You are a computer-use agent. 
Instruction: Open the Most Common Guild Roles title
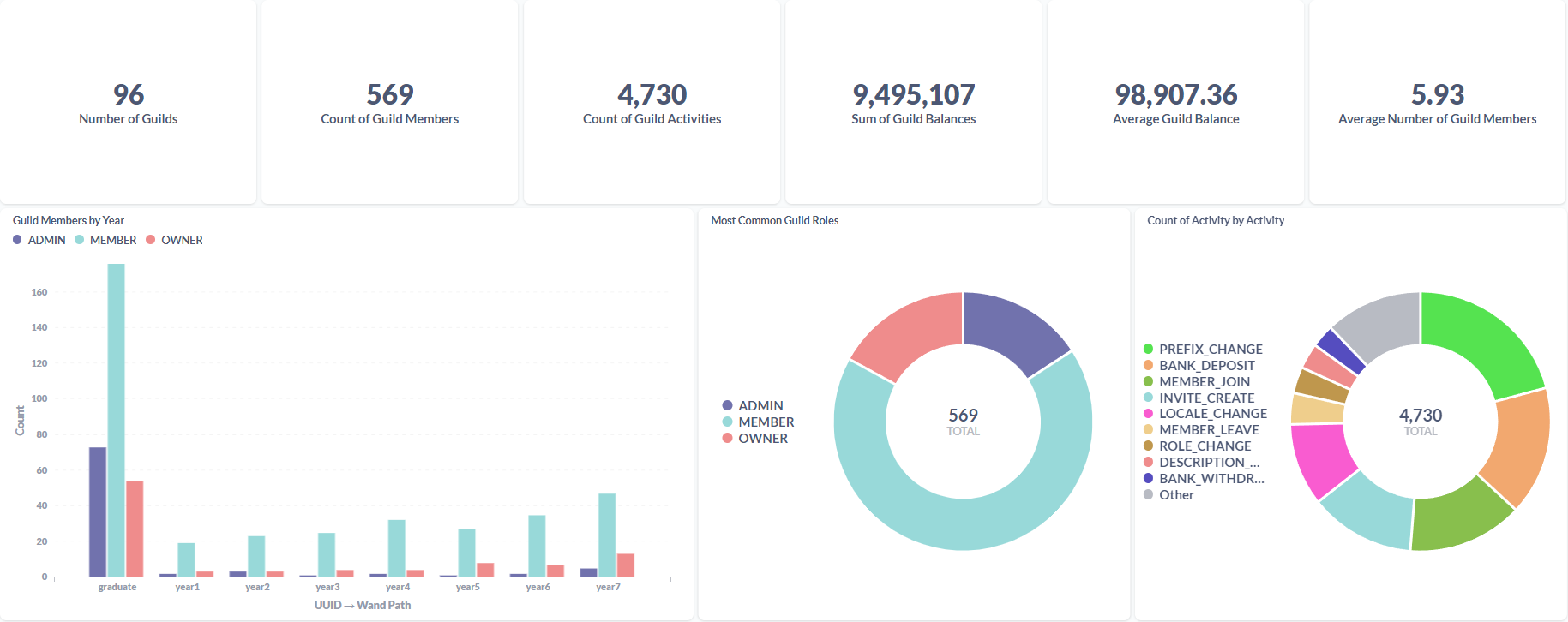coord(774,220)
